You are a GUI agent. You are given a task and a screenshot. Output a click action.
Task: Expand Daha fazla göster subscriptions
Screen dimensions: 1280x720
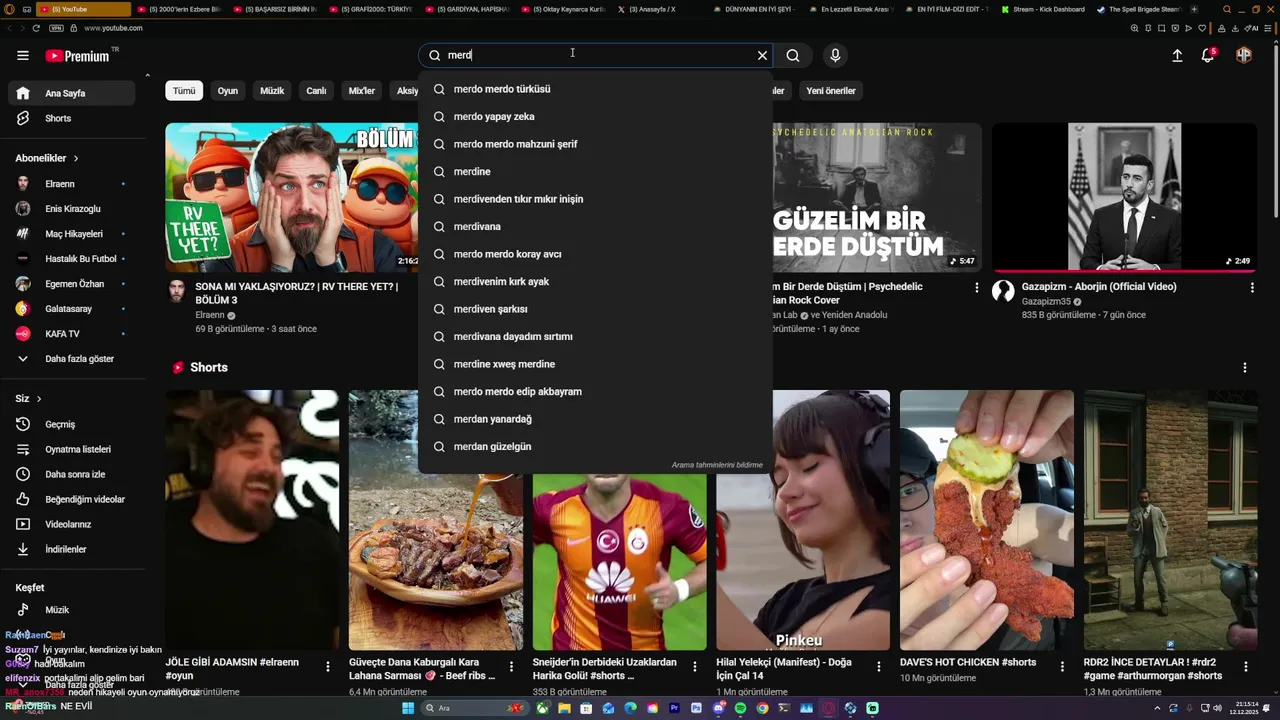click(72, 359)
